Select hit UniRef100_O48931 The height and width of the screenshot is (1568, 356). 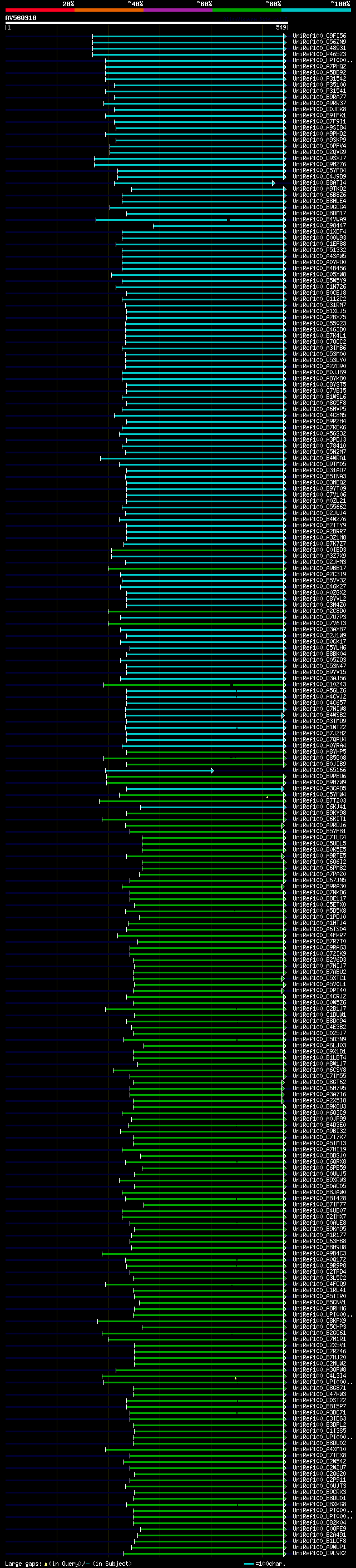pyautogui.click(x=319, y=48)
